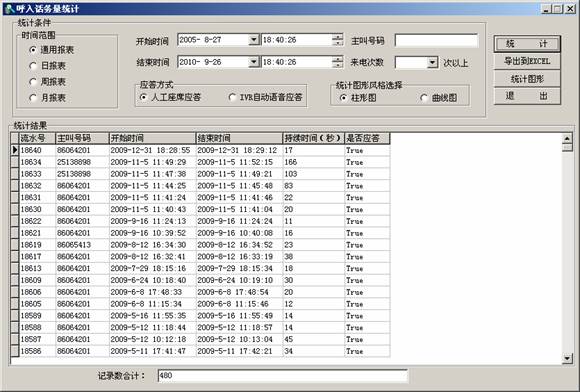The width and height of the screenshot is (580, 392).
Task: Open 统计图形 chart view
Action: pos(527,79)
